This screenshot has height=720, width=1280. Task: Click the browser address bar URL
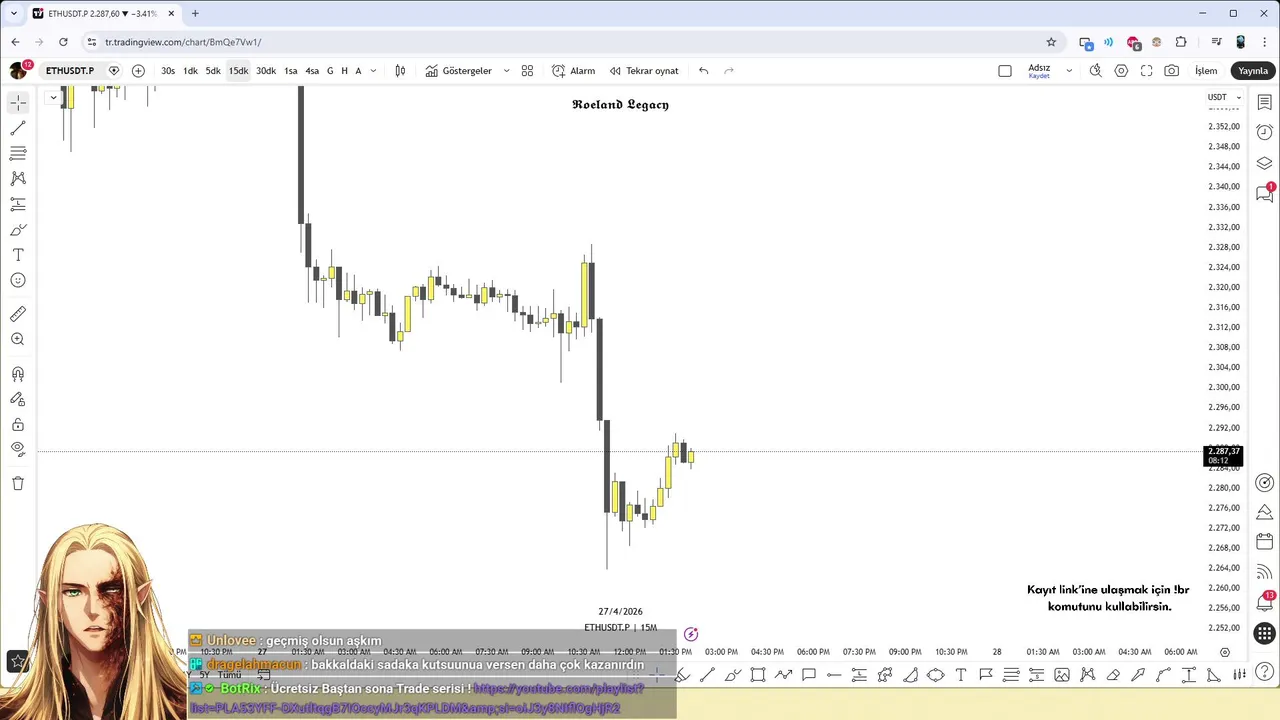[183, 42]
